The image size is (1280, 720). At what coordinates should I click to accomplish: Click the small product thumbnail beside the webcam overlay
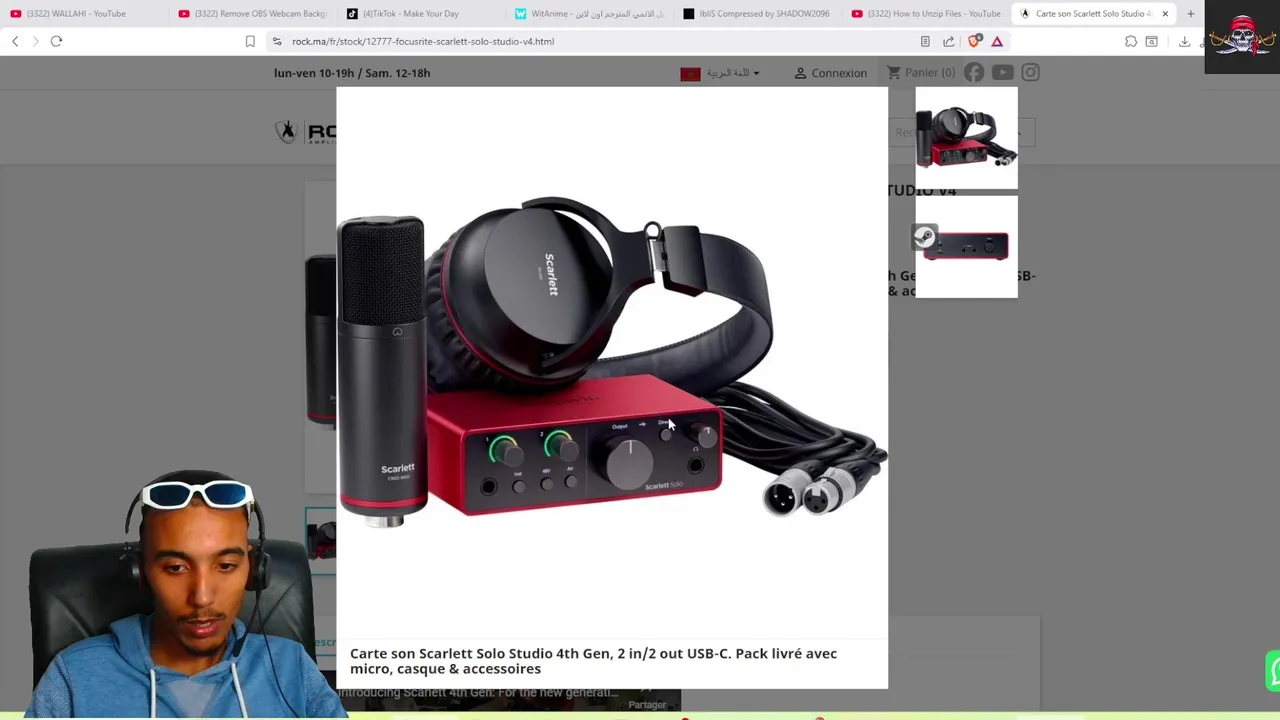(321, 540)
